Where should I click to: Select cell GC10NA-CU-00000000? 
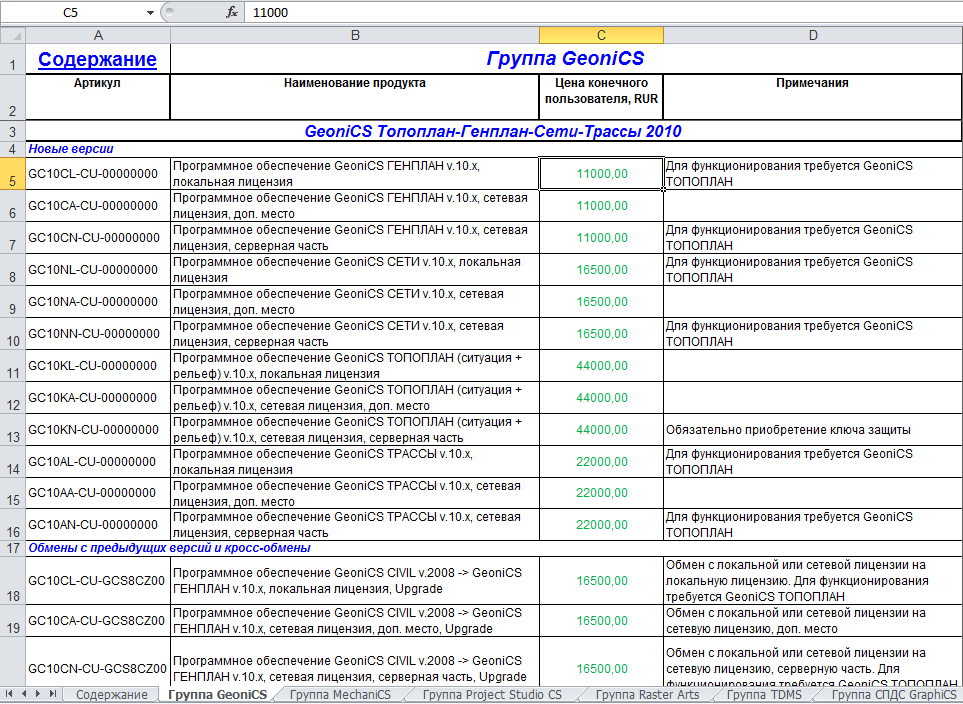tap(98, 302)
